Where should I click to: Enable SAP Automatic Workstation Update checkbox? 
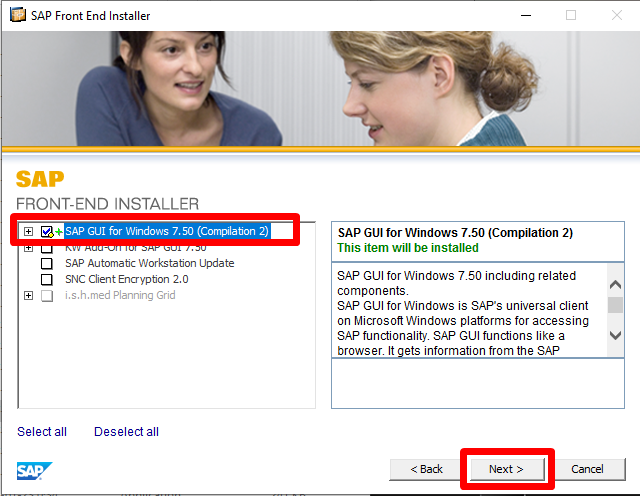(x=47, y=263)
